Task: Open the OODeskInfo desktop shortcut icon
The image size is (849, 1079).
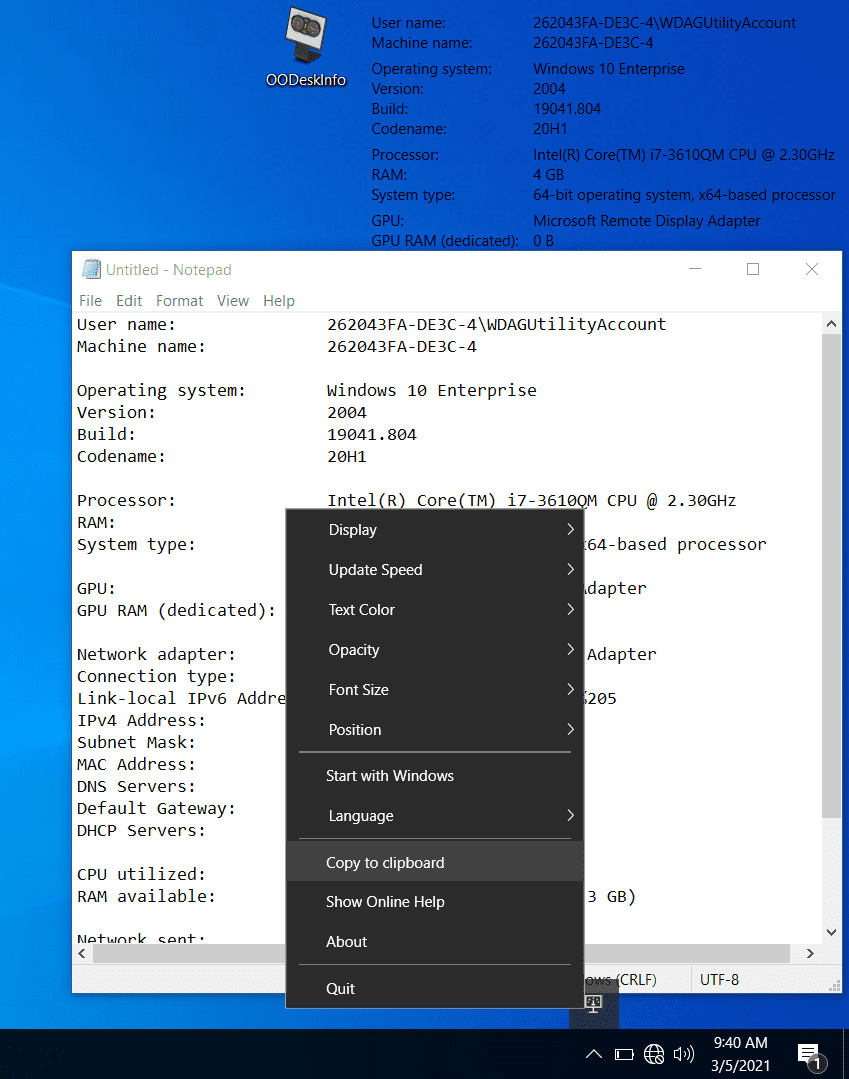Action: (305, 47)
